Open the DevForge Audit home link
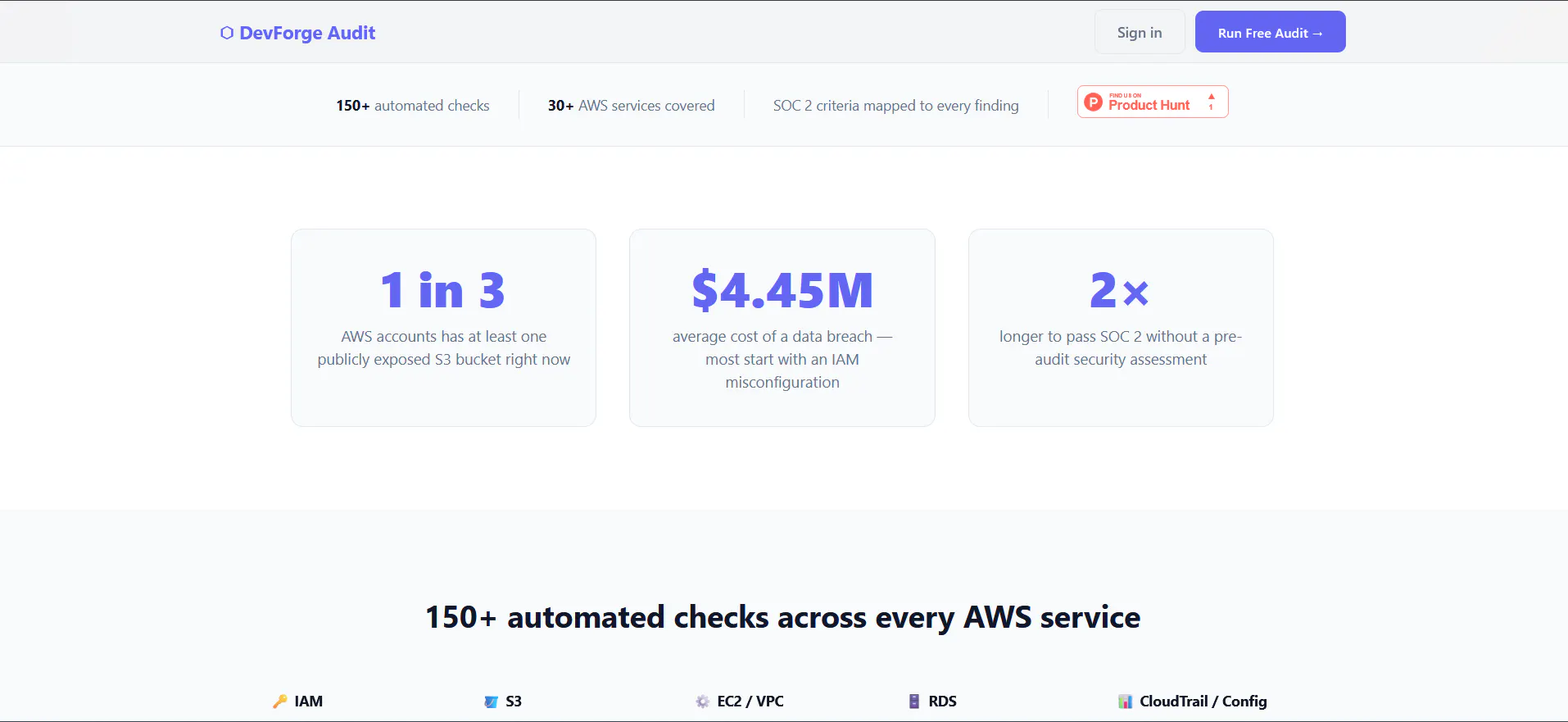Image resolution: width=1568 pixels, height=722 pixels. tap(298, 33)
